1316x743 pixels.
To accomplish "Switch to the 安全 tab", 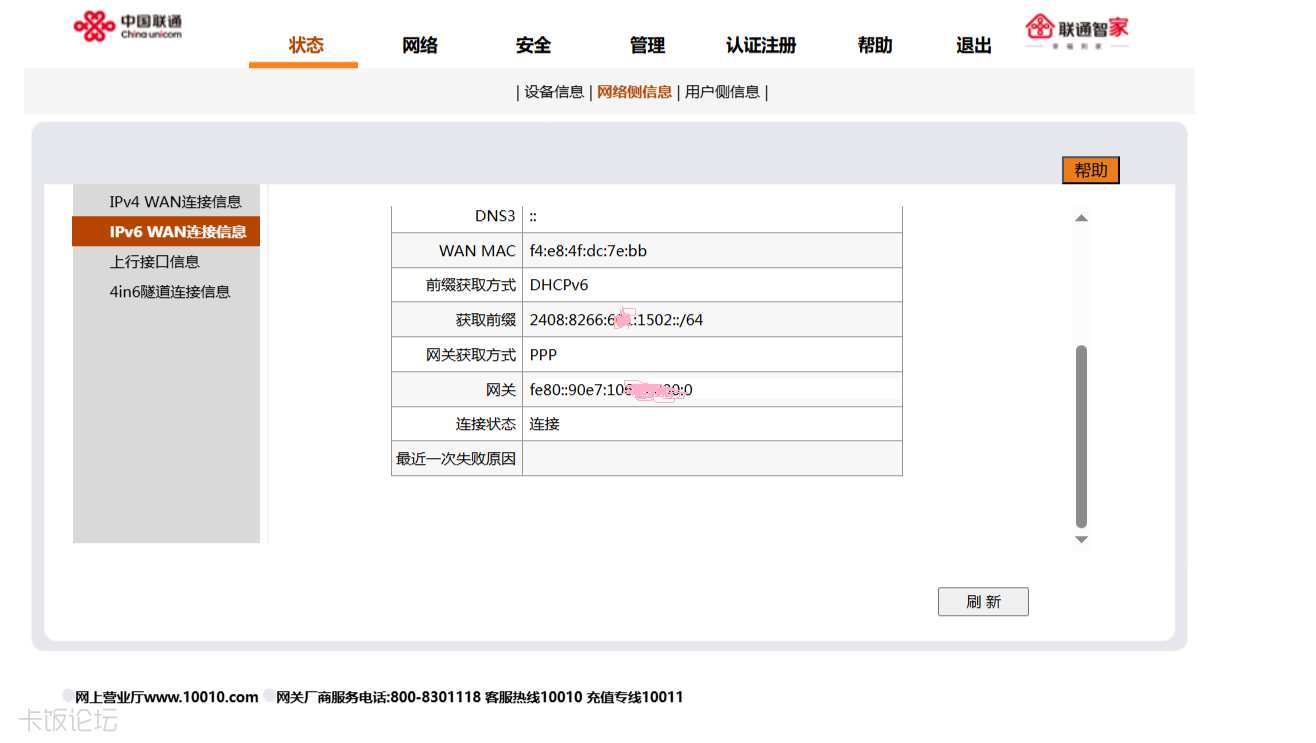I will pos(533,45).
